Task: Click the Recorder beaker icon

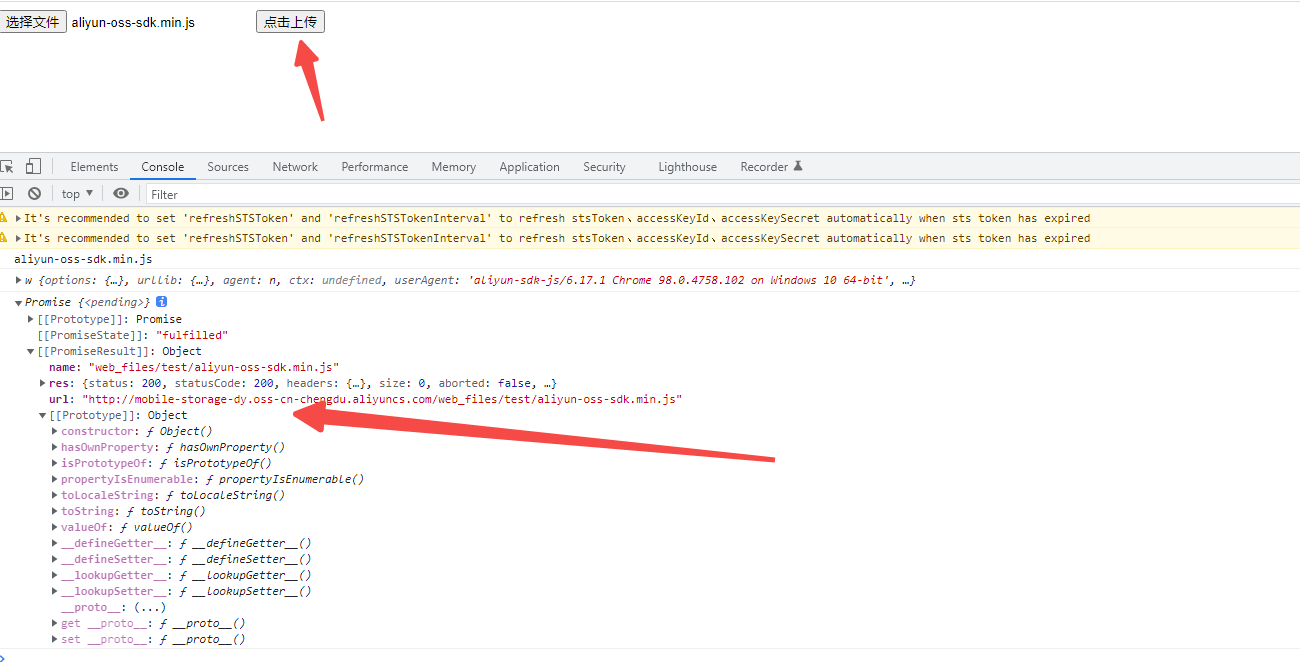Action: 798,166
